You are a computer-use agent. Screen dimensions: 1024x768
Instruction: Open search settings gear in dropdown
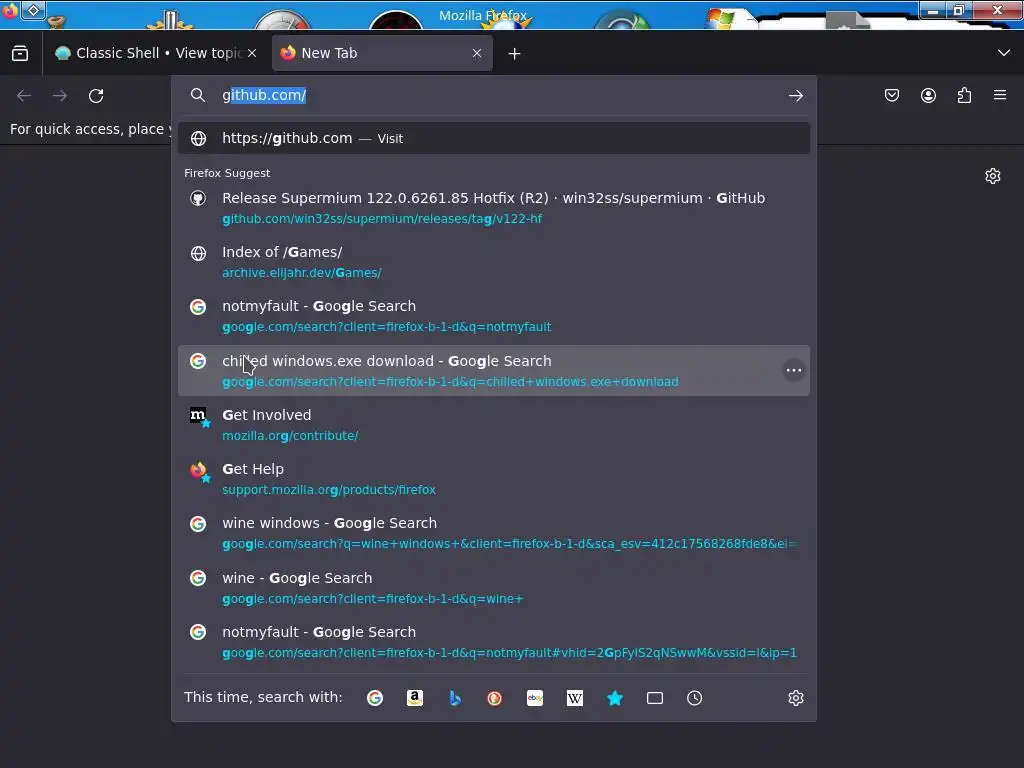[x=795, y=698]
